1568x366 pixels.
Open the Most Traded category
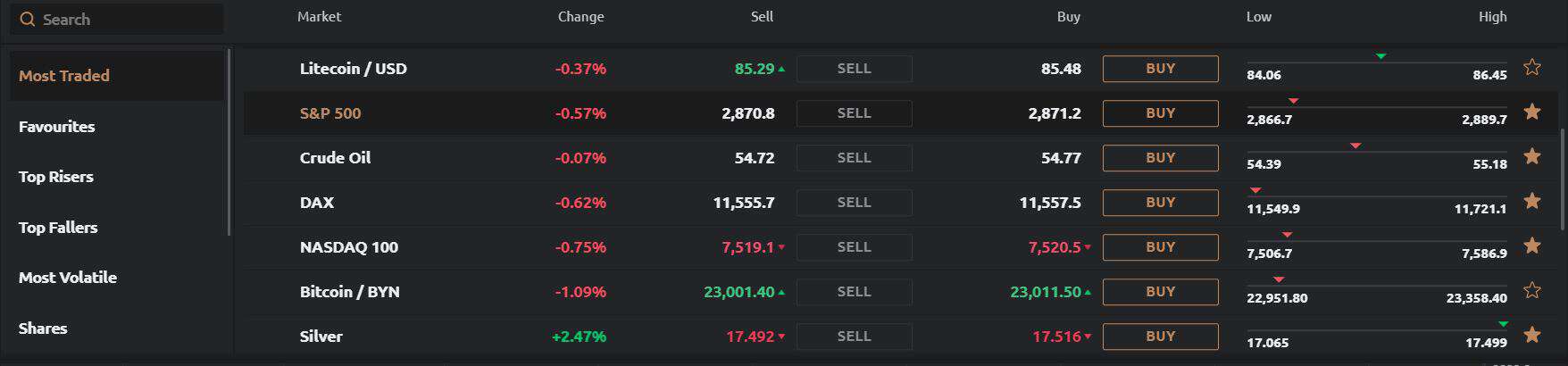tap(64, 76)
